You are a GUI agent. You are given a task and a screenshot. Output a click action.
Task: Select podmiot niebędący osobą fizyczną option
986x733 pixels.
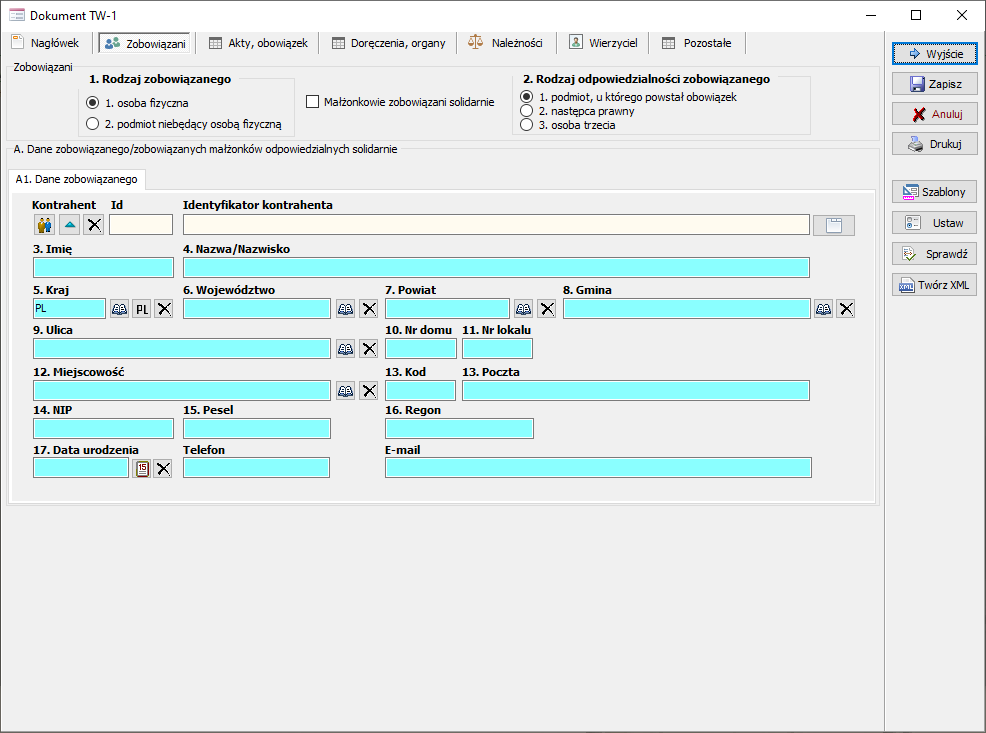pos(93,125)
